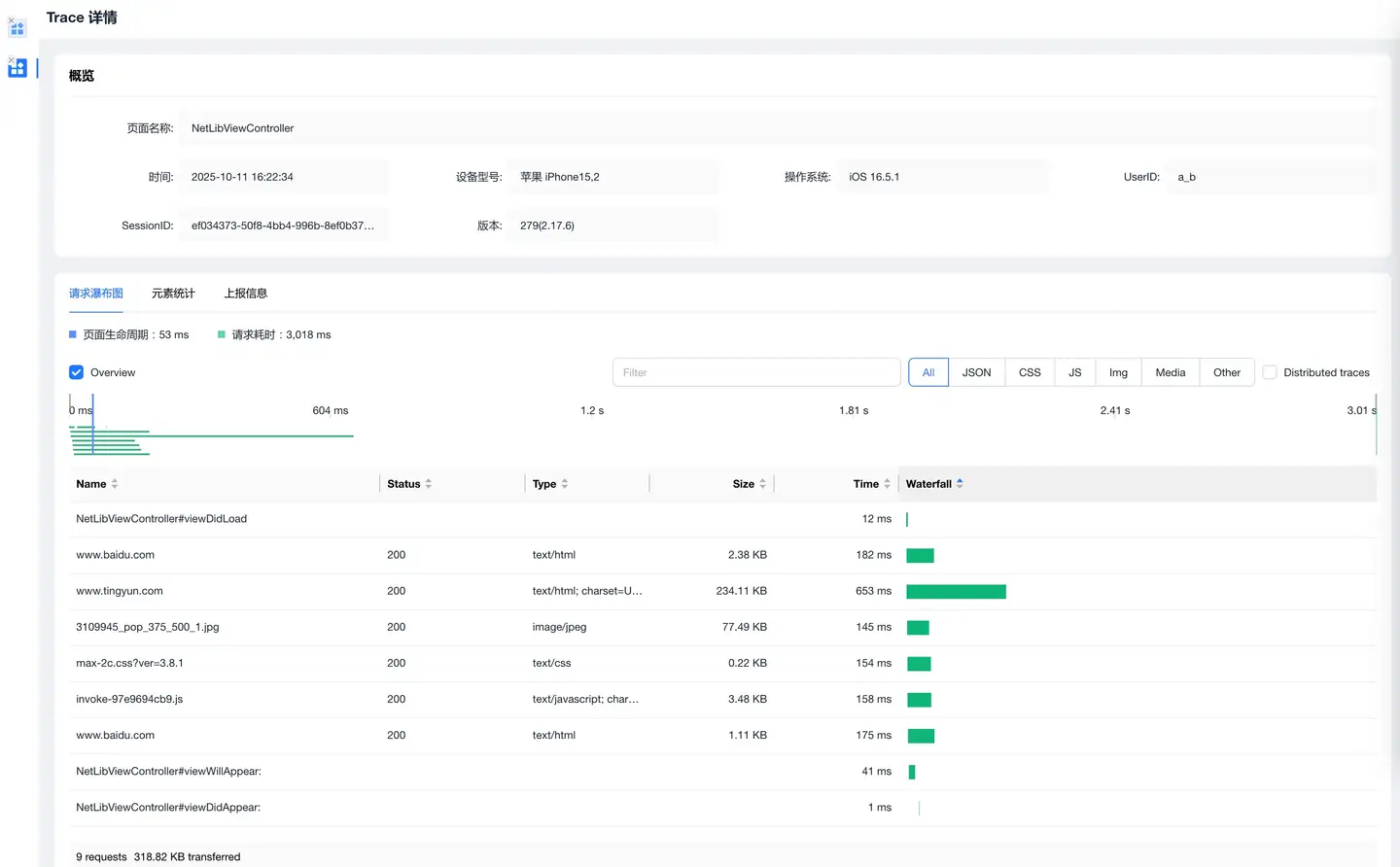The width and height of the screenshot is (1400, 867).
Task: Show only Img requests
Action: click(x=1118, y=372)
